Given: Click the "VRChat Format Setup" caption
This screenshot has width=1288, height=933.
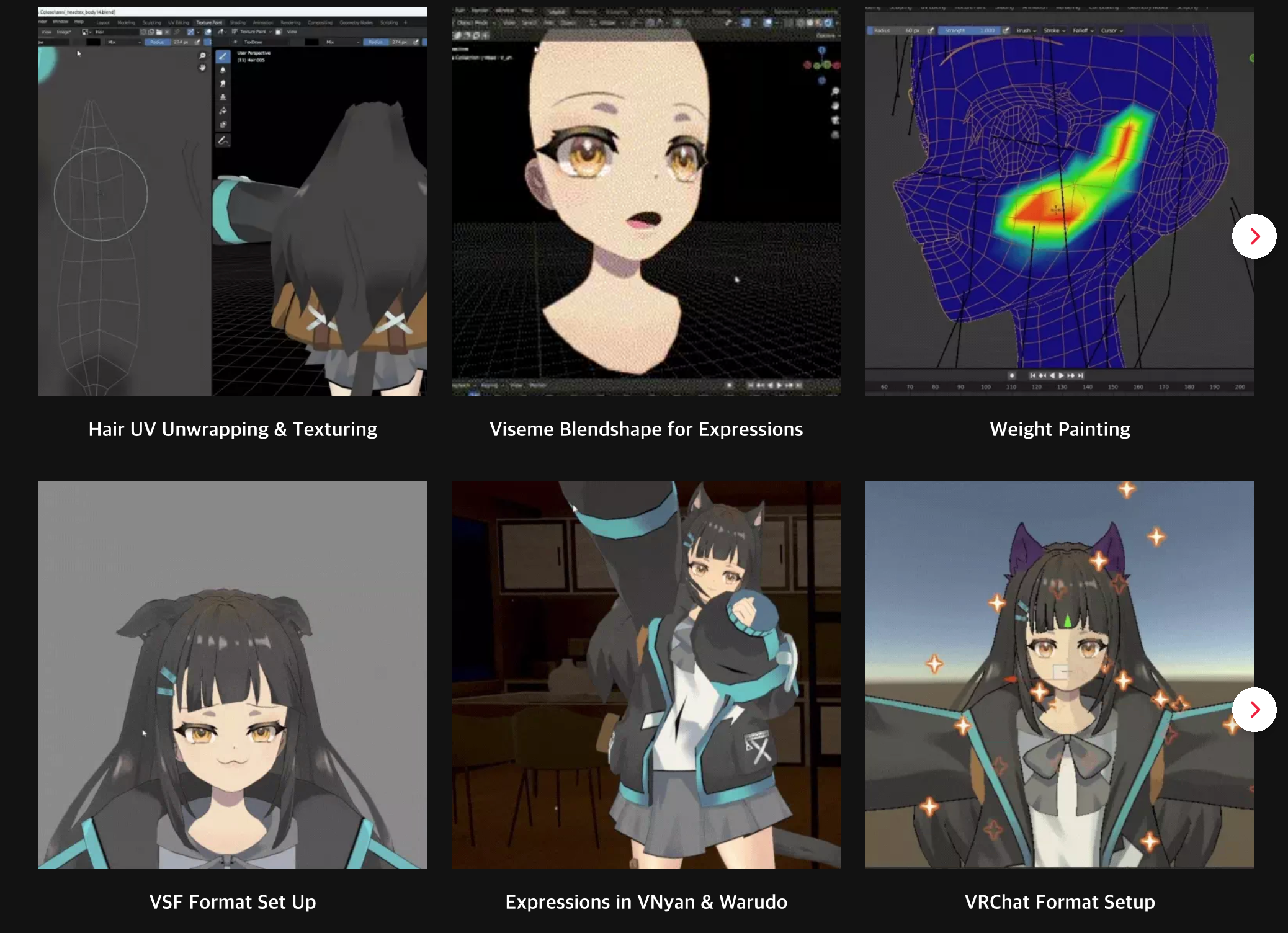Looking at the screenshot, I should pos(1060,902).
